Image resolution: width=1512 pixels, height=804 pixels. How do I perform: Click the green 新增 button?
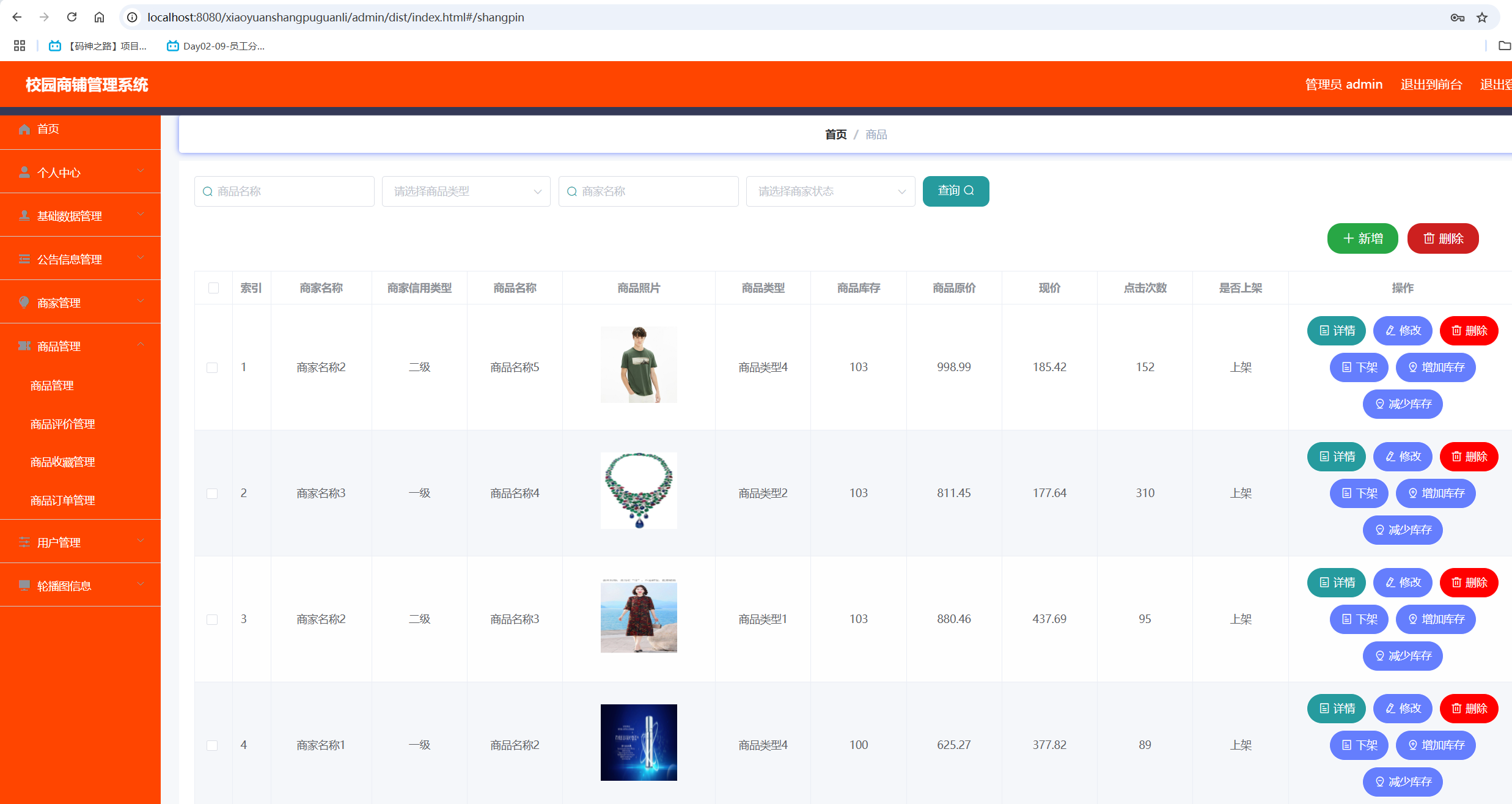click(1362, 238)
